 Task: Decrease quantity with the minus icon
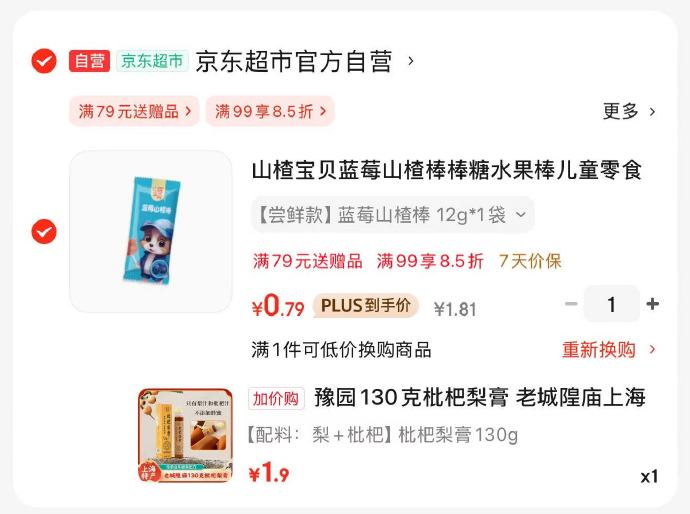[571, 304]
